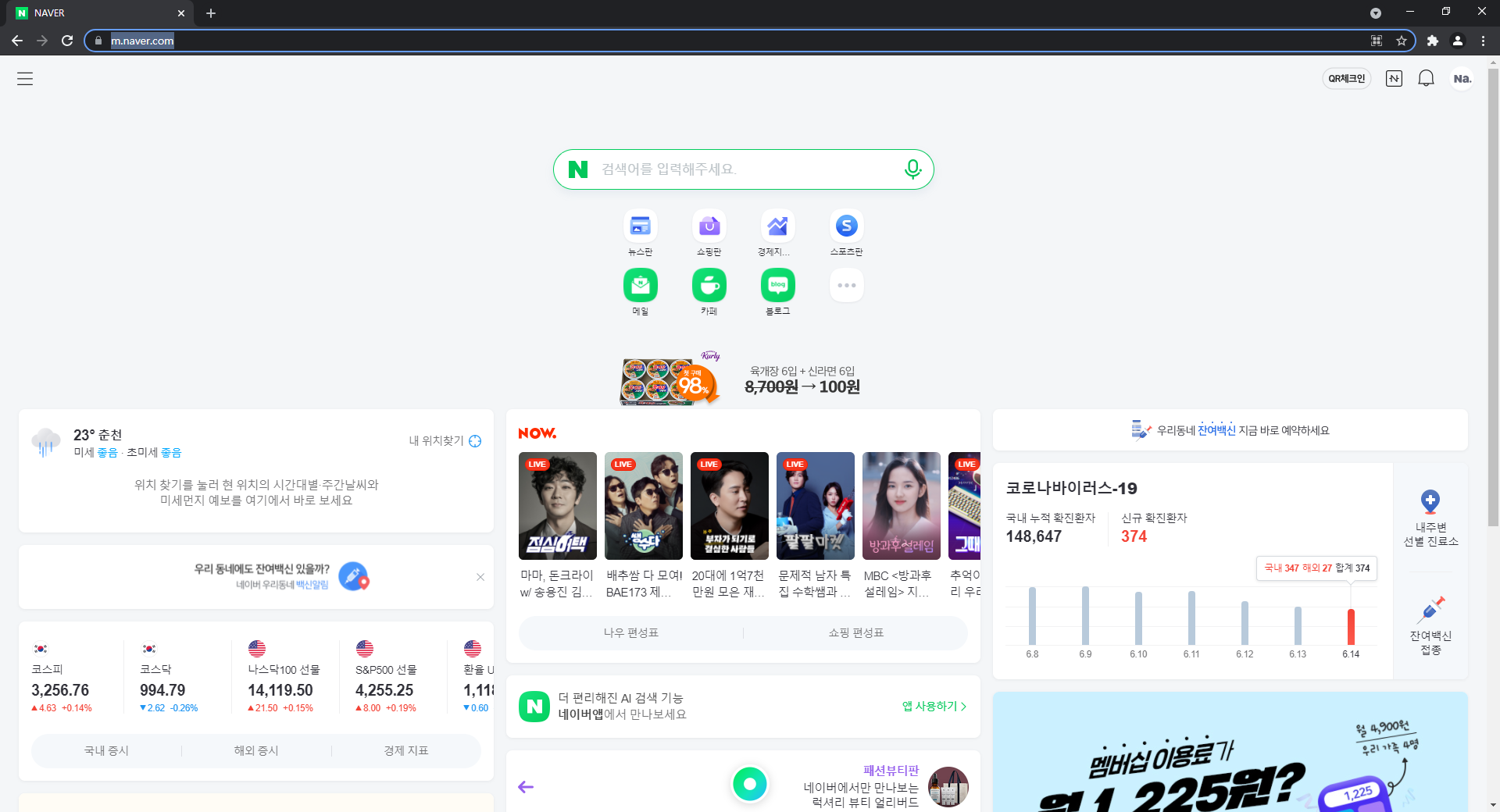The width and height of the screenshot is (1500, 812).
Task: Open the Na. profile icon
Action: coord(1462,79)
